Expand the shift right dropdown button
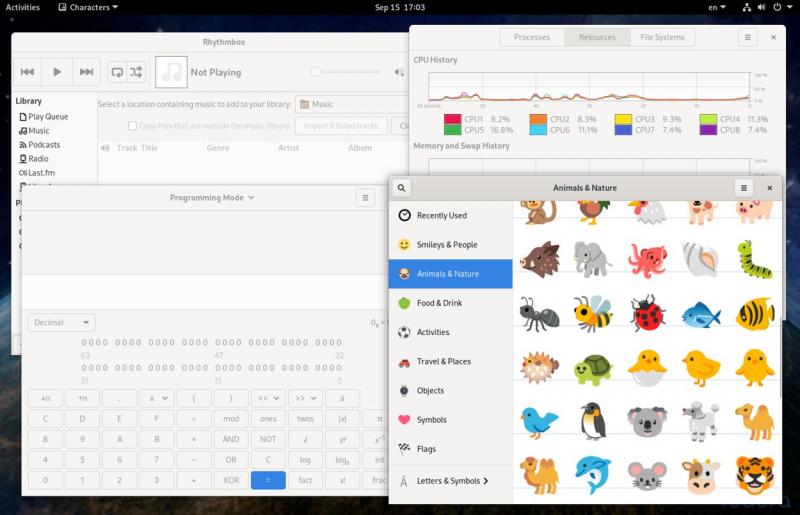 (306, 398)
